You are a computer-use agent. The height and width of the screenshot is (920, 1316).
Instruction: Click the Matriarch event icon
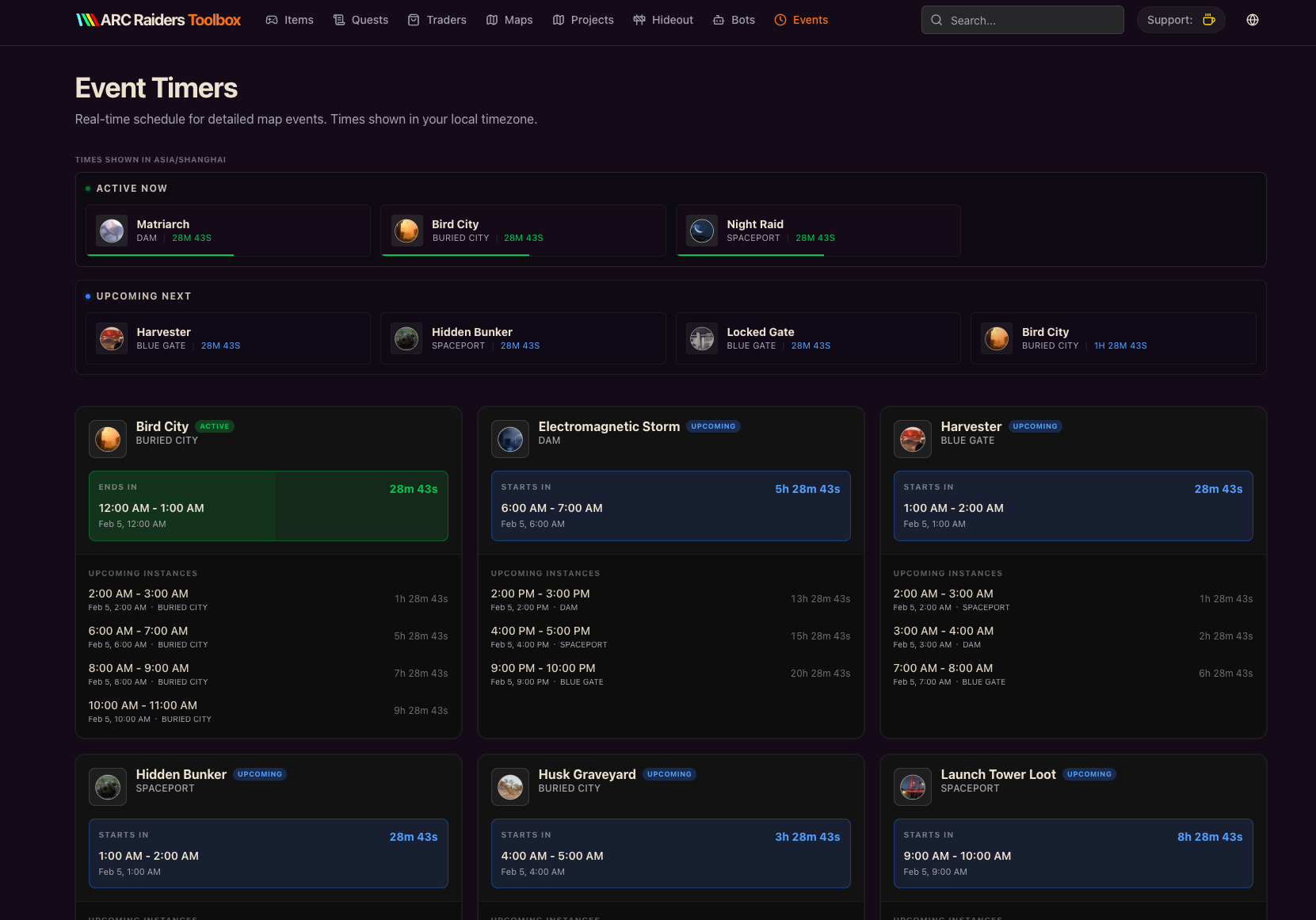[112, 231]
